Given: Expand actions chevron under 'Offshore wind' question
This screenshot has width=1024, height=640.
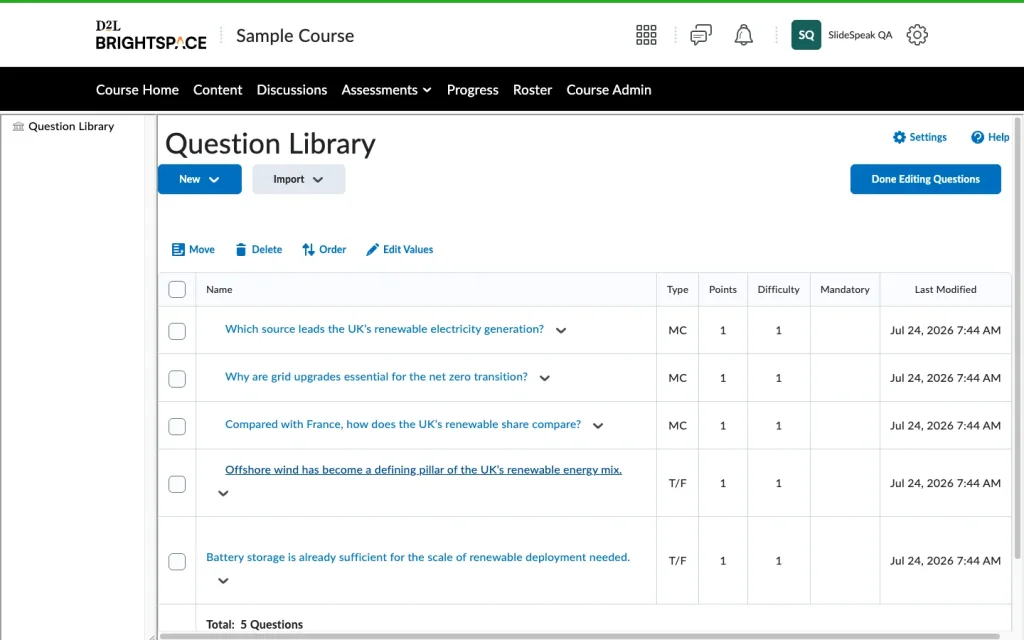Looking at the screenshot, I should pyautogui.click(x=223, y=494).
